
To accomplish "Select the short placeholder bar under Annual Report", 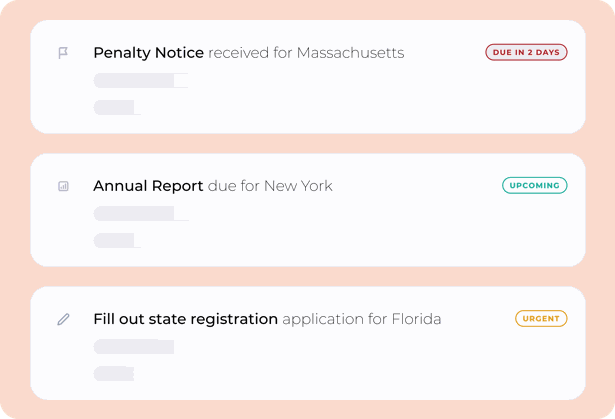I will pyautogui.click(x=114, y=240).
